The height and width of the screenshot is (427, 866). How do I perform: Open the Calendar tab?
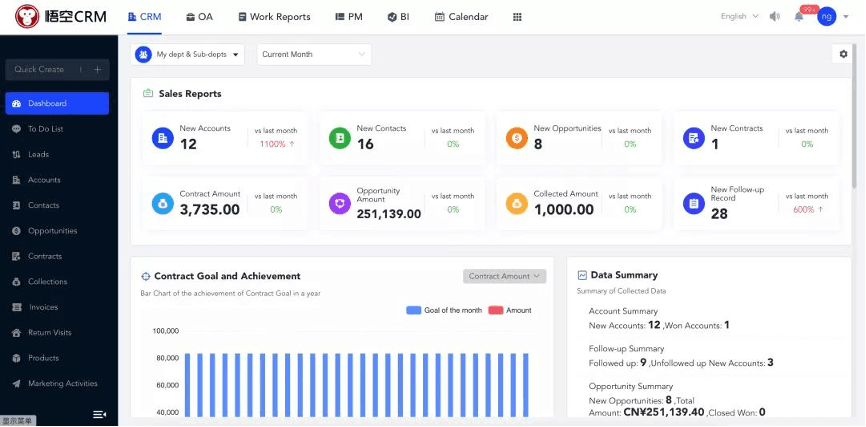point(462,17)
